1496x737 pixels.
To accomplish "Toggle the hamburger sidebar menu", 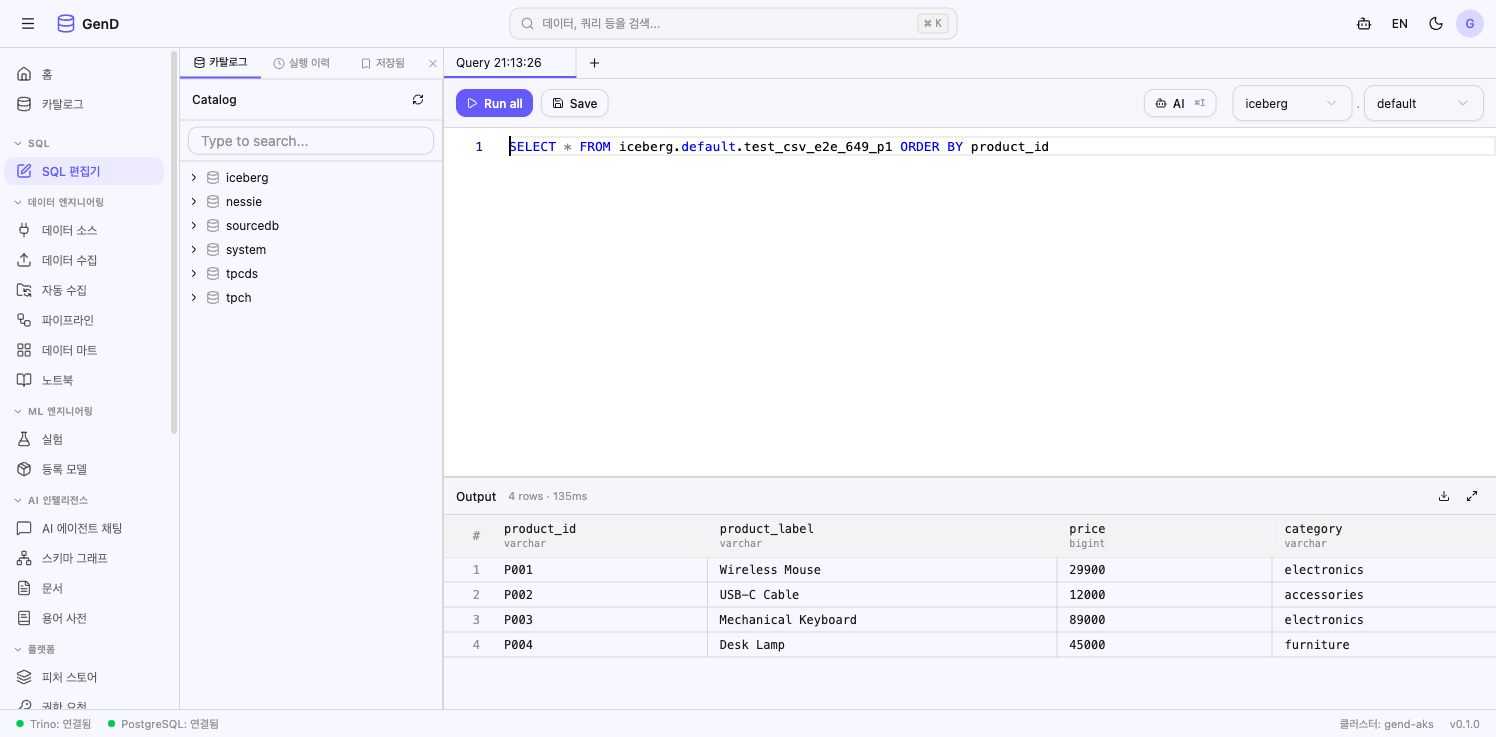I will tap(27, 24).
